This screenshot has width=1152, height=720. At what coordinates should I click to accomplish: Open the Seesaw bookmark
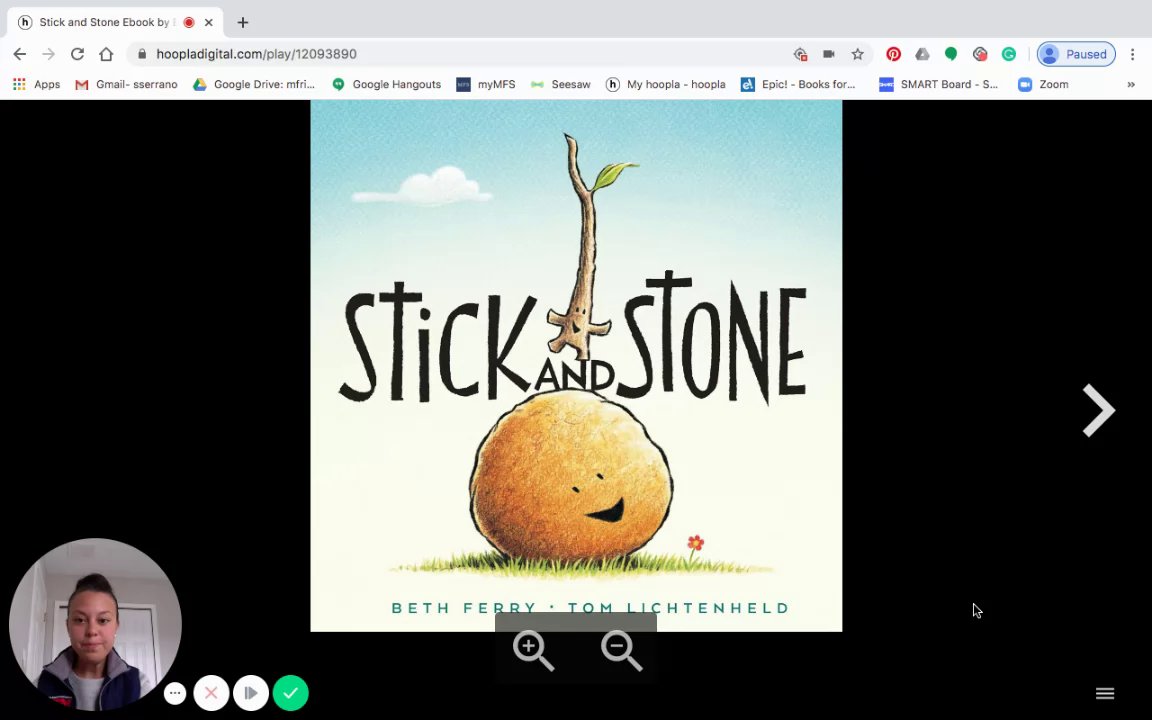click(x=561, y=84)
